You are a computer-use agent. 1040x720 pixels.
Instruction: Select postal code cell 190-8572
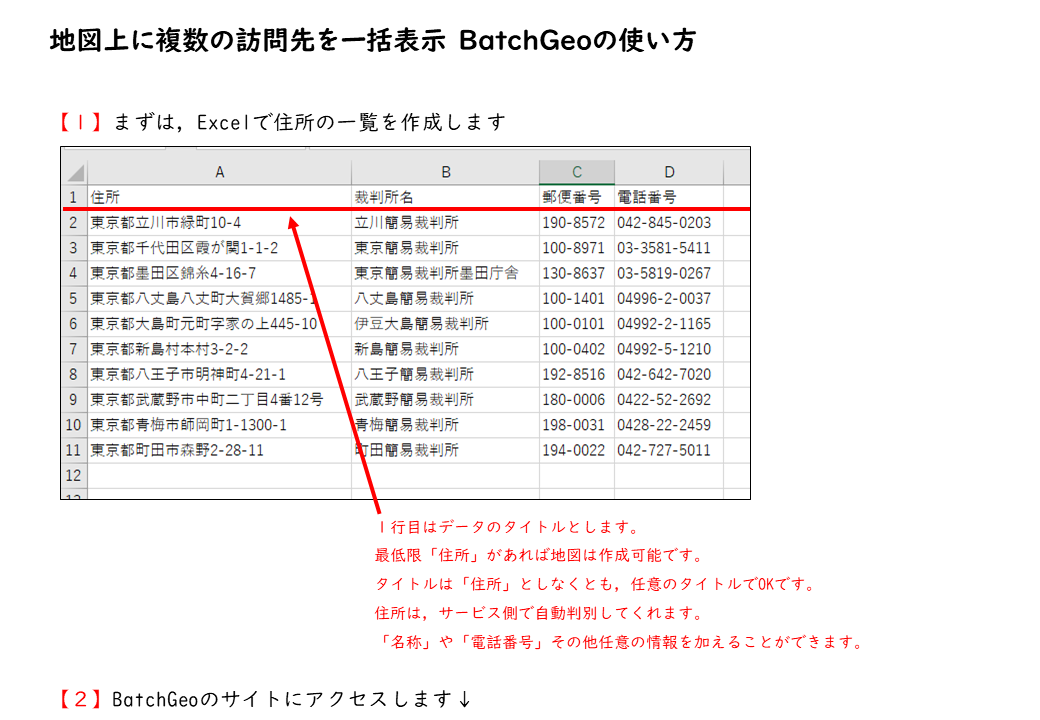point(577,223)
